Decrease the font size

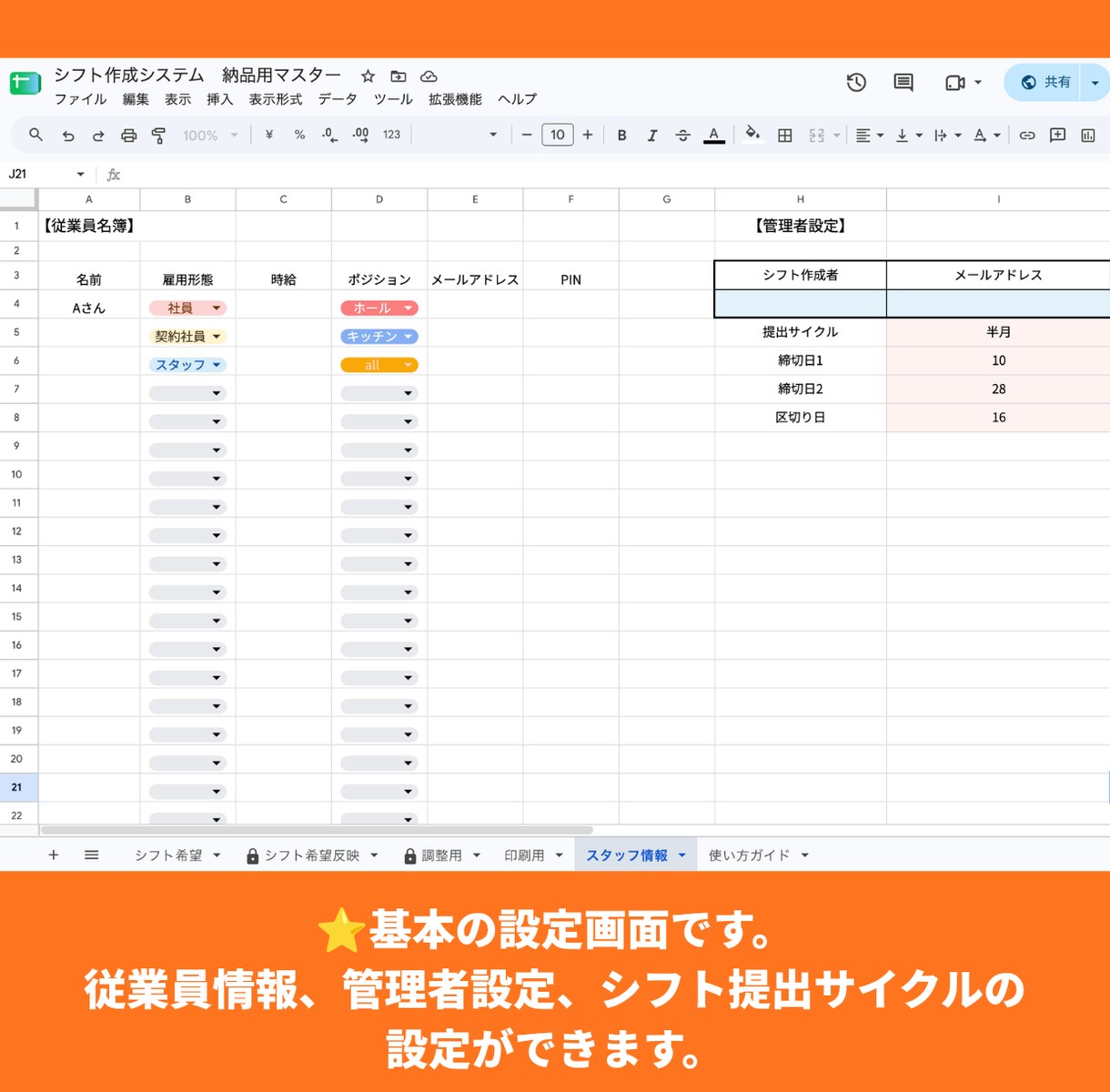[x=526, y=135]
